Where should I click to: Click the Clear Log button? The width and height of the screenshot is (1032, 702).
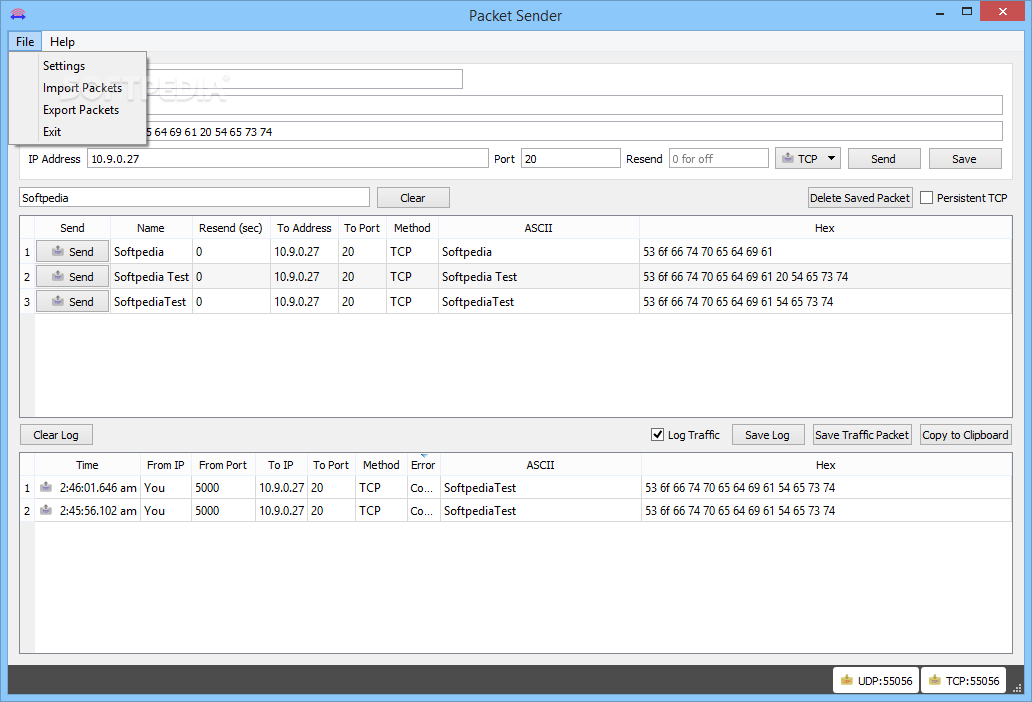click(x=56, y=435)
